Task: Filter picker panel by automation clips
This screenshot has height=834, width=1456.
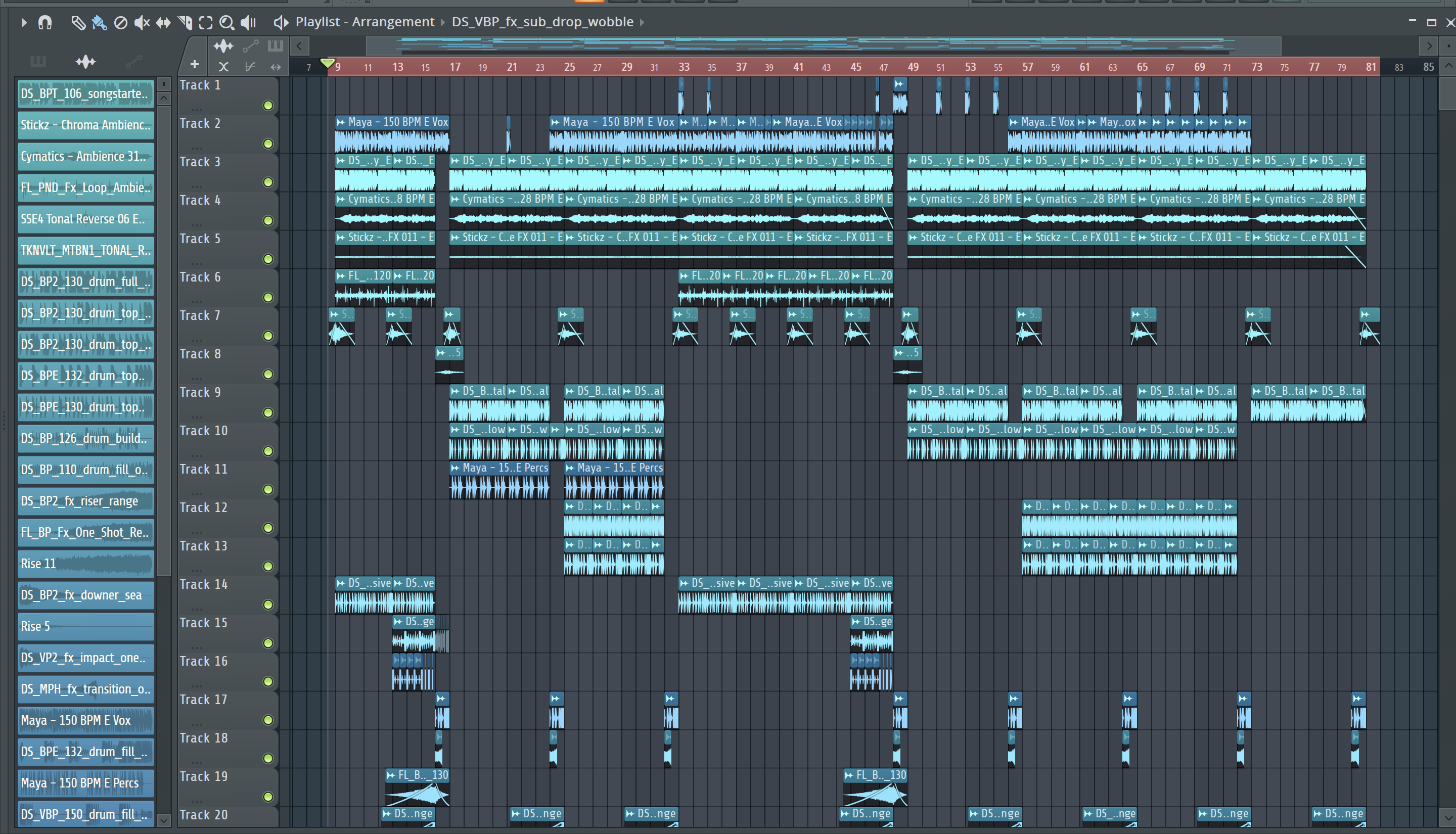Action: pyautogui.click(x=133, y=61)
